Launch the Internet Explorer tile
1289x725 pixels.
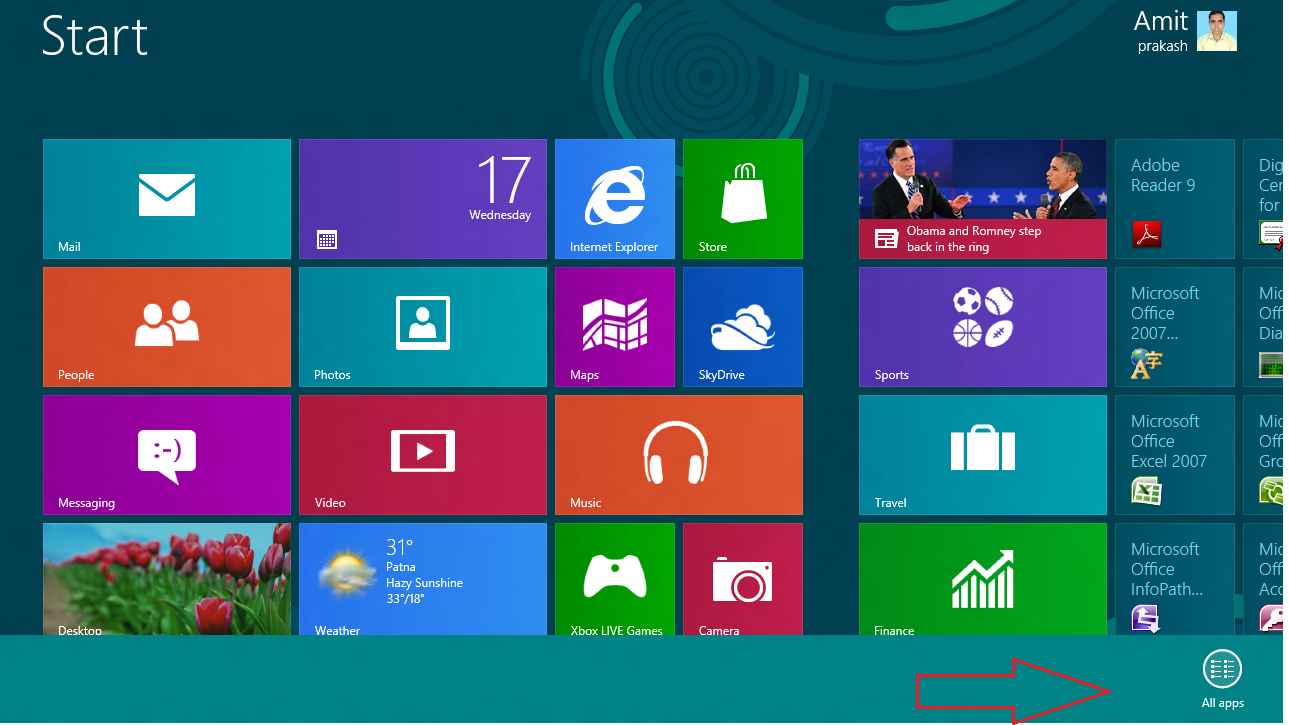(x=615, y=199)
